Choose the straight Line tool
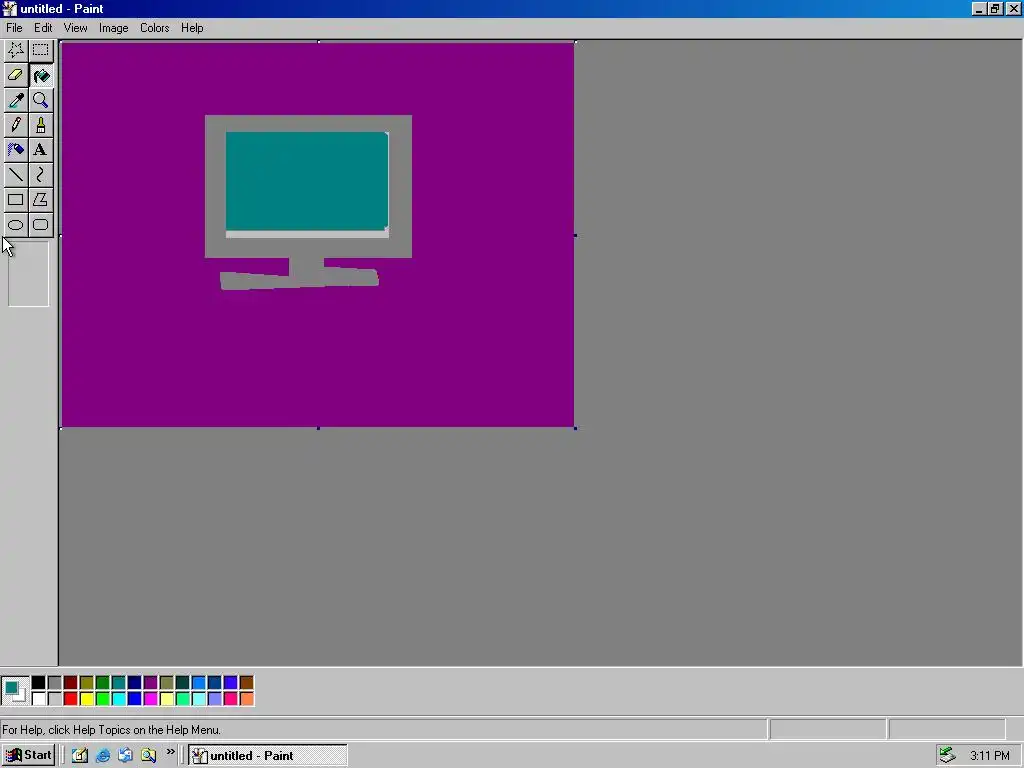Image resolution: width=1024 pixels, height=768 pixels. pyautogui.click(x=16, y=174)
